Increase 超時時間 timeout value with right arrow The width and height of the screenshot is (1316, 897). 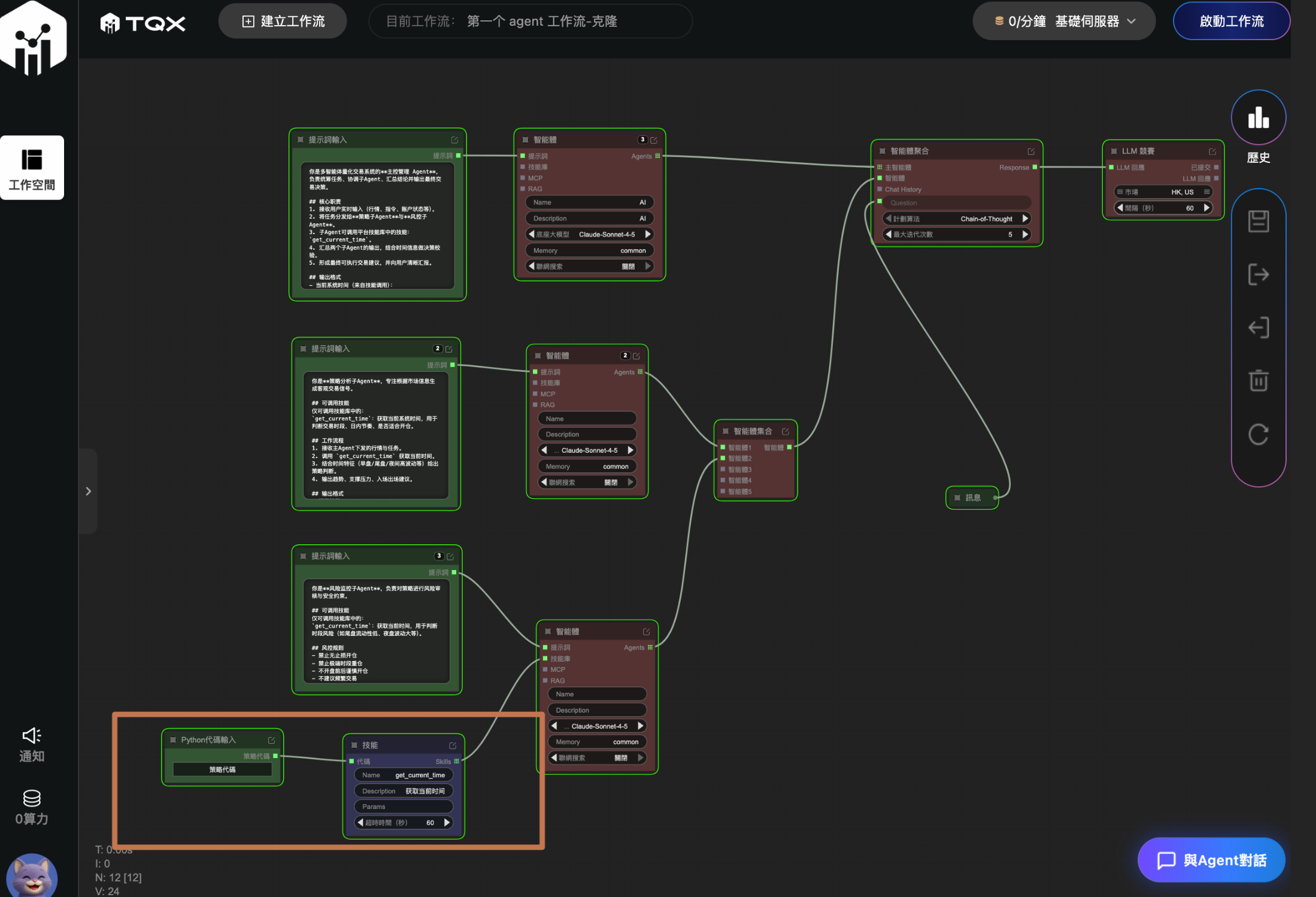(447, 822)
